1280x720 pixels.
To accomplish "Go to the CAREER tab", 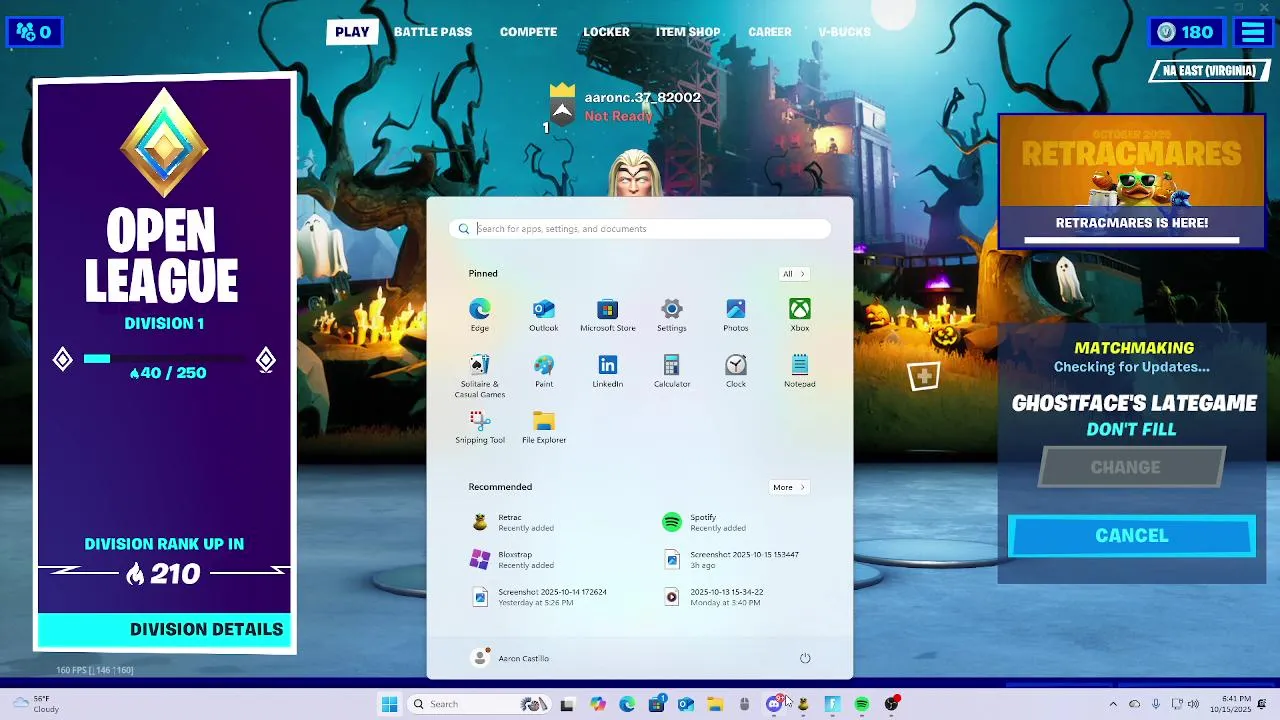I will pos(770,32).
